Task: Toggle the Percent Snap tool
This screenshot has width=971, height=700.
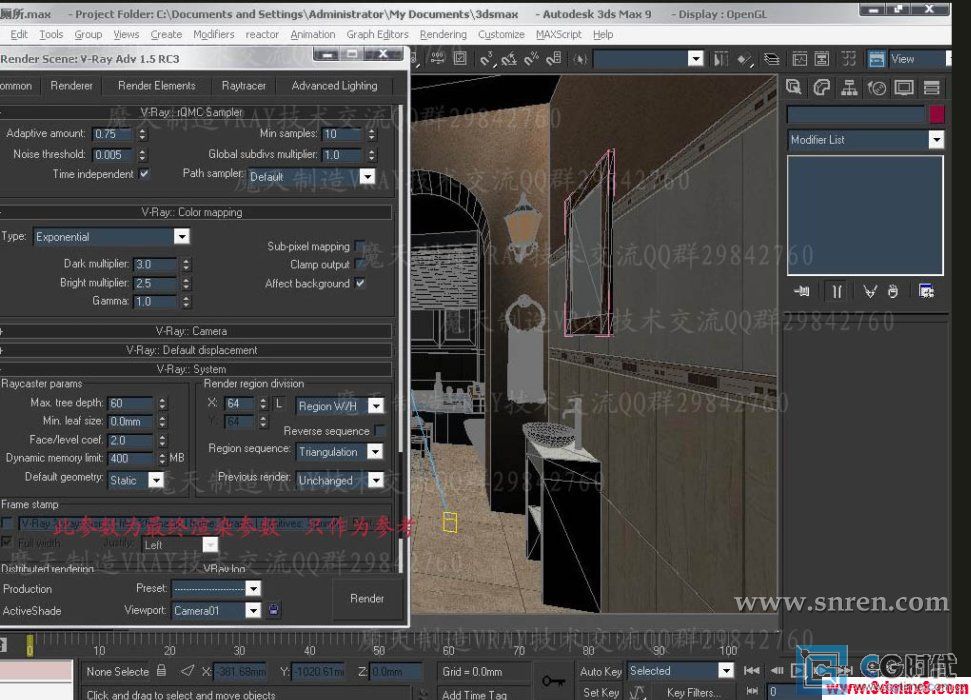Action: [x=531, y=59]
